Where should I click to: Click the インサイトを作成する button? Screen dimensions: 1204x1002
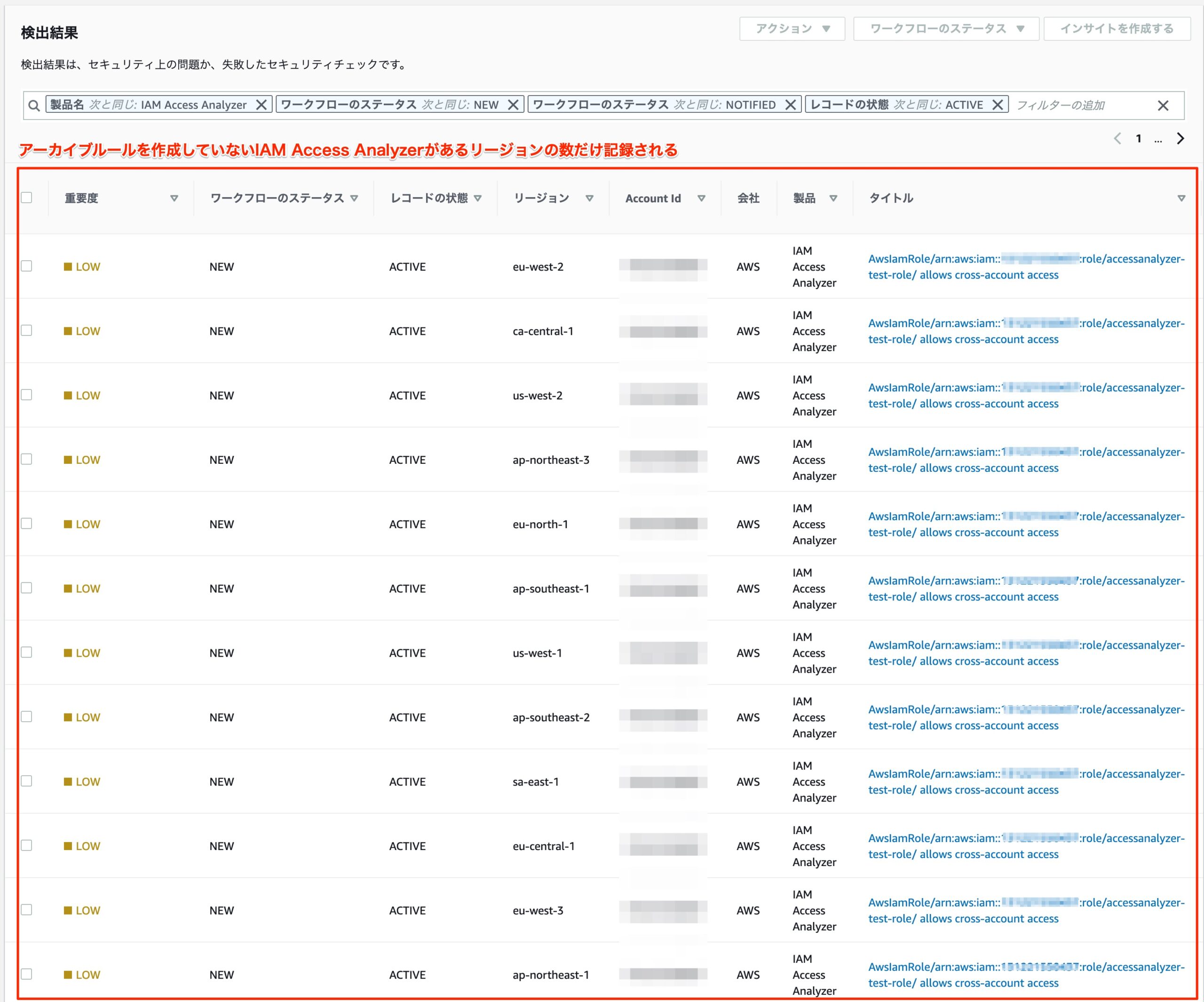[x=1117, y=29]
